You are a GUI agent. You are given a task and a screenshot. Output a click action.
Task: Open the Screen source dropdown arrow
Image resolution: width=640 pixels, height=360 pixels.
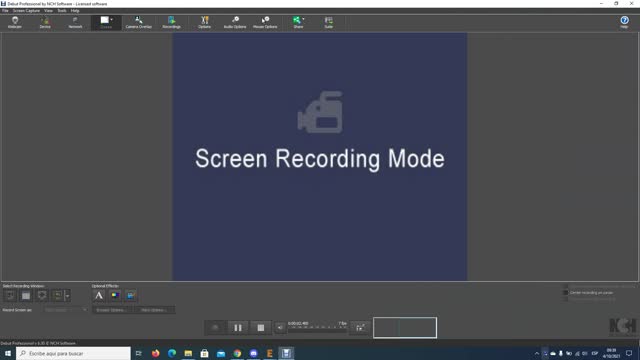[x=112, y=19]
